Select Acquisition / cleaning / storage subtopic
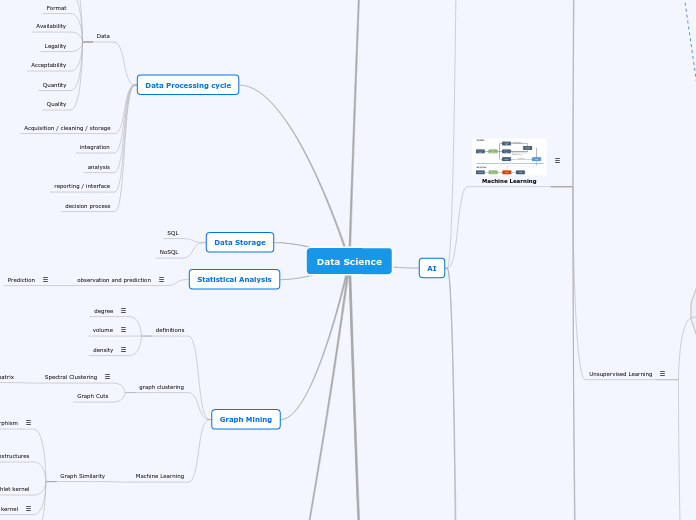 coord(67,128)
